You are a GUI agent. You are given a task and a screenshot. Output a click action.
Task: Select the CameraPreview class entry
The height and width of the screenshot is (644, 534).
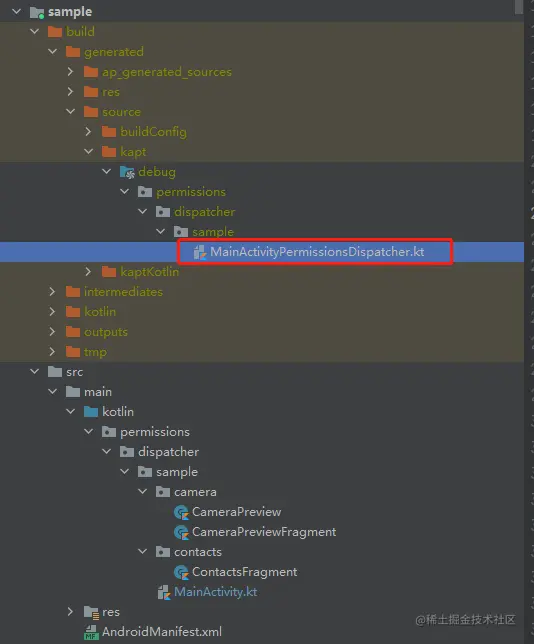pos(237,512)
